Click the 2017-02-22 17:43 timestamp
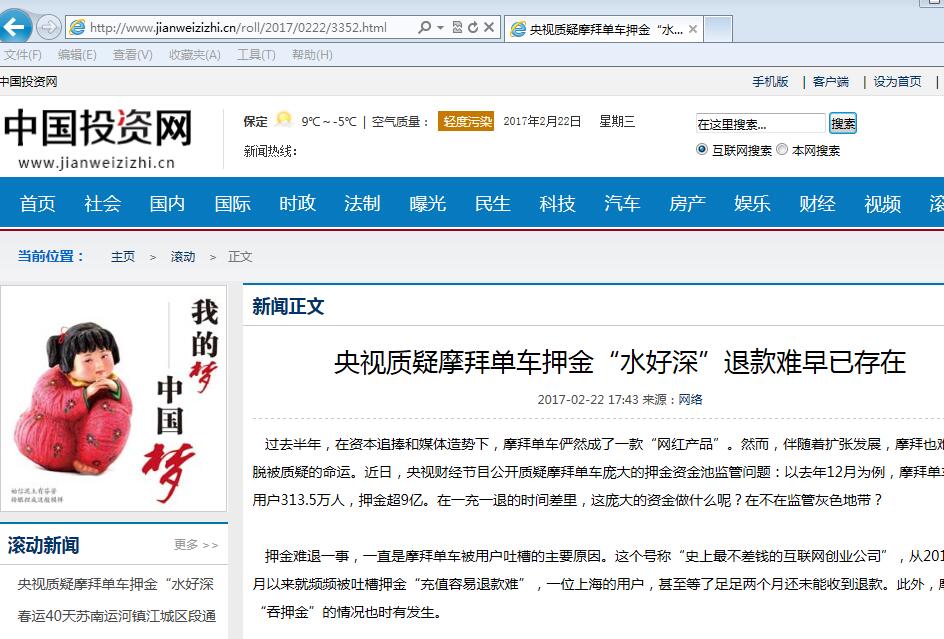944x639 pixels. 588,399
